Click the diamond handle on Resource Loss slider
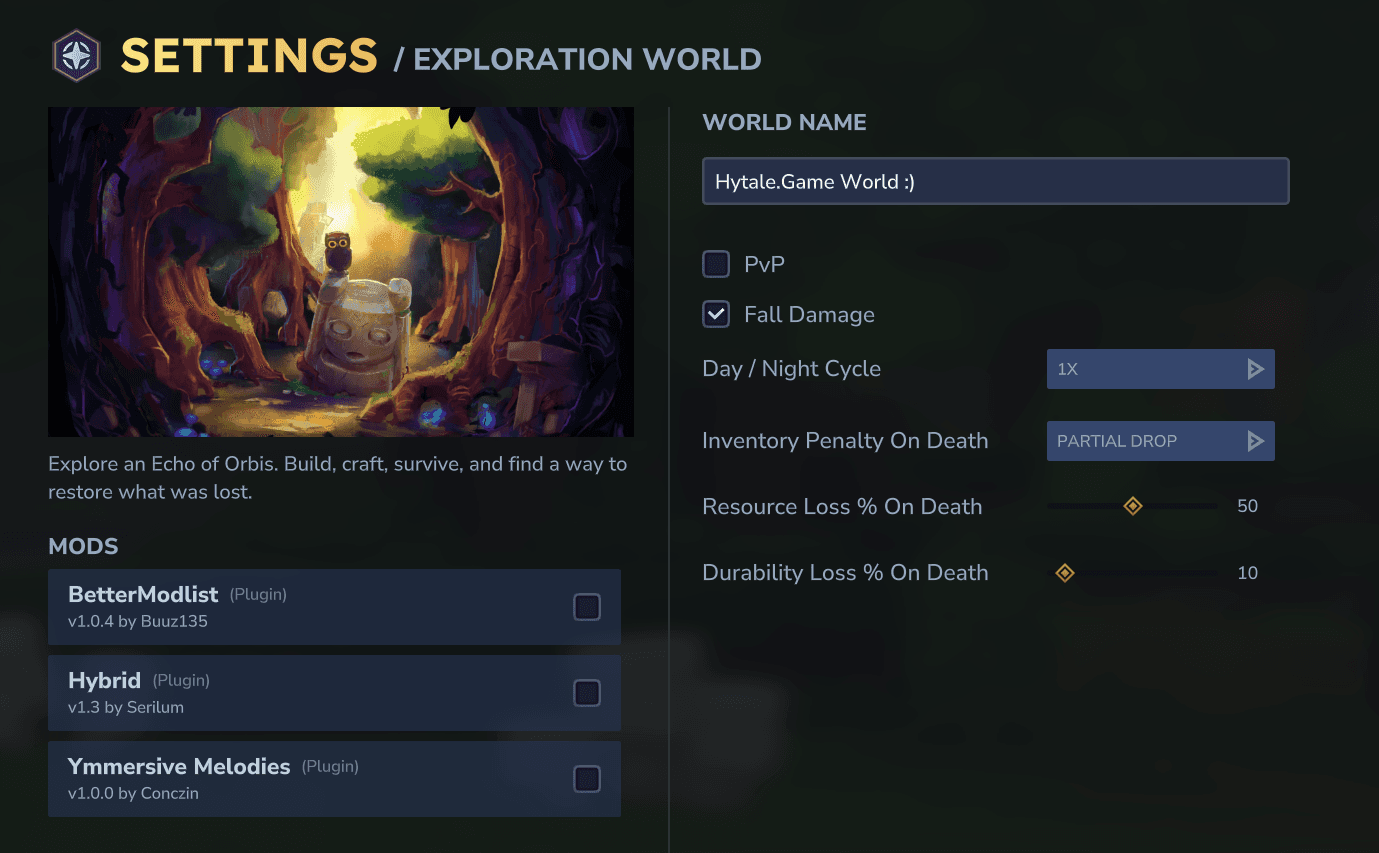Screen dimensions: 1379x853 pos(1133,506)
